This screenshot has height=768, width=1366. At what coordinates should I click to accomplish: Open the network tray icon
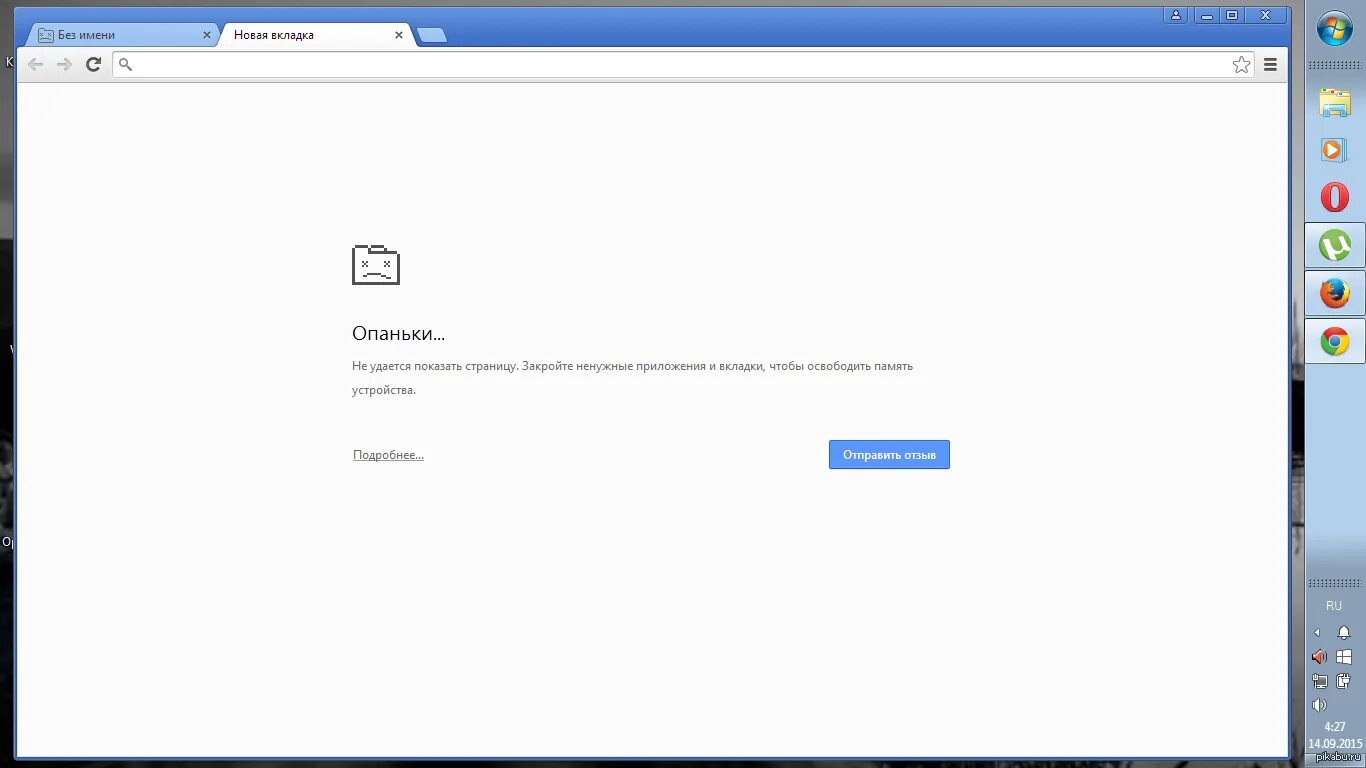(1319, 681)
